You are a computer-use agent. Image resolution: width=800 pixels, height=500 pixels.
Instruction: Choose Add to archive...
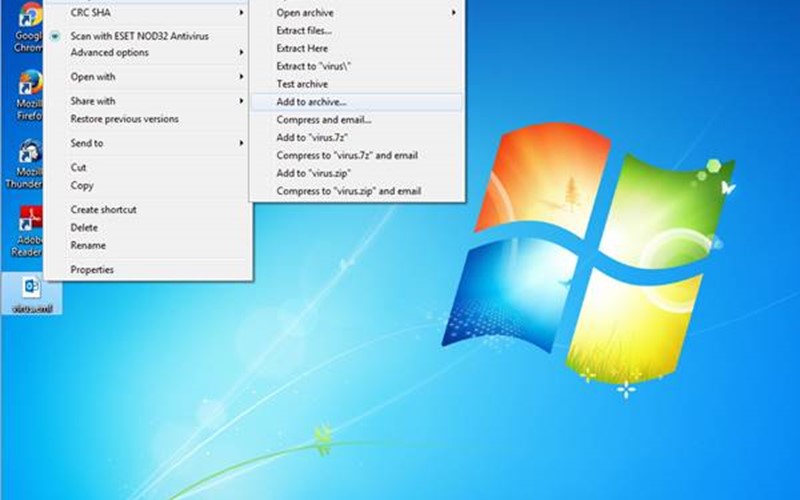[x=357, y=102]
